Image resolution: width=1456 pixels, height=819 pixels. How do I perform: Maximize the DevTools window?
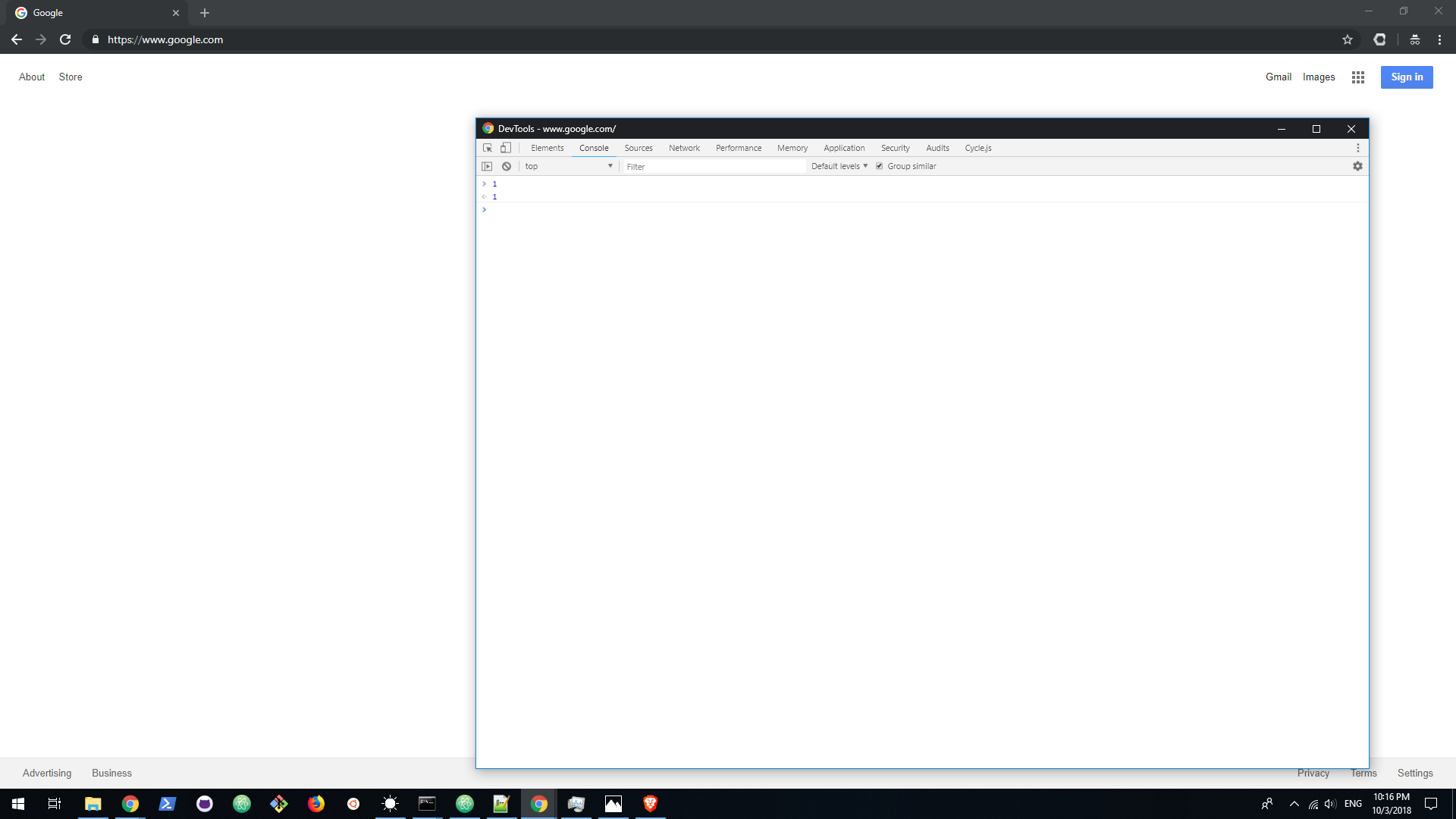tap(1316, 129)
